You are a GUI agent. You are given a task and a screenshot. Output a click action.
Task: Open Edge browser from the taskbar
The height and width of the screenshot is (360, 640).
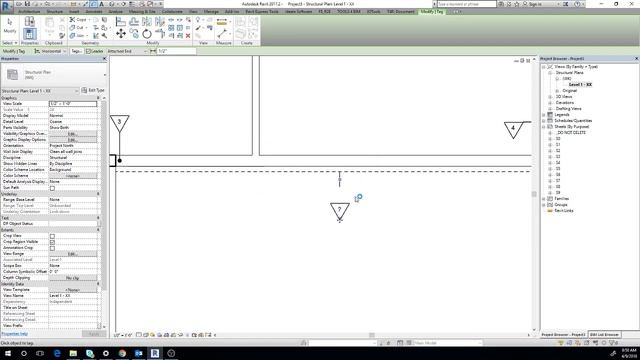pos(57,353)
